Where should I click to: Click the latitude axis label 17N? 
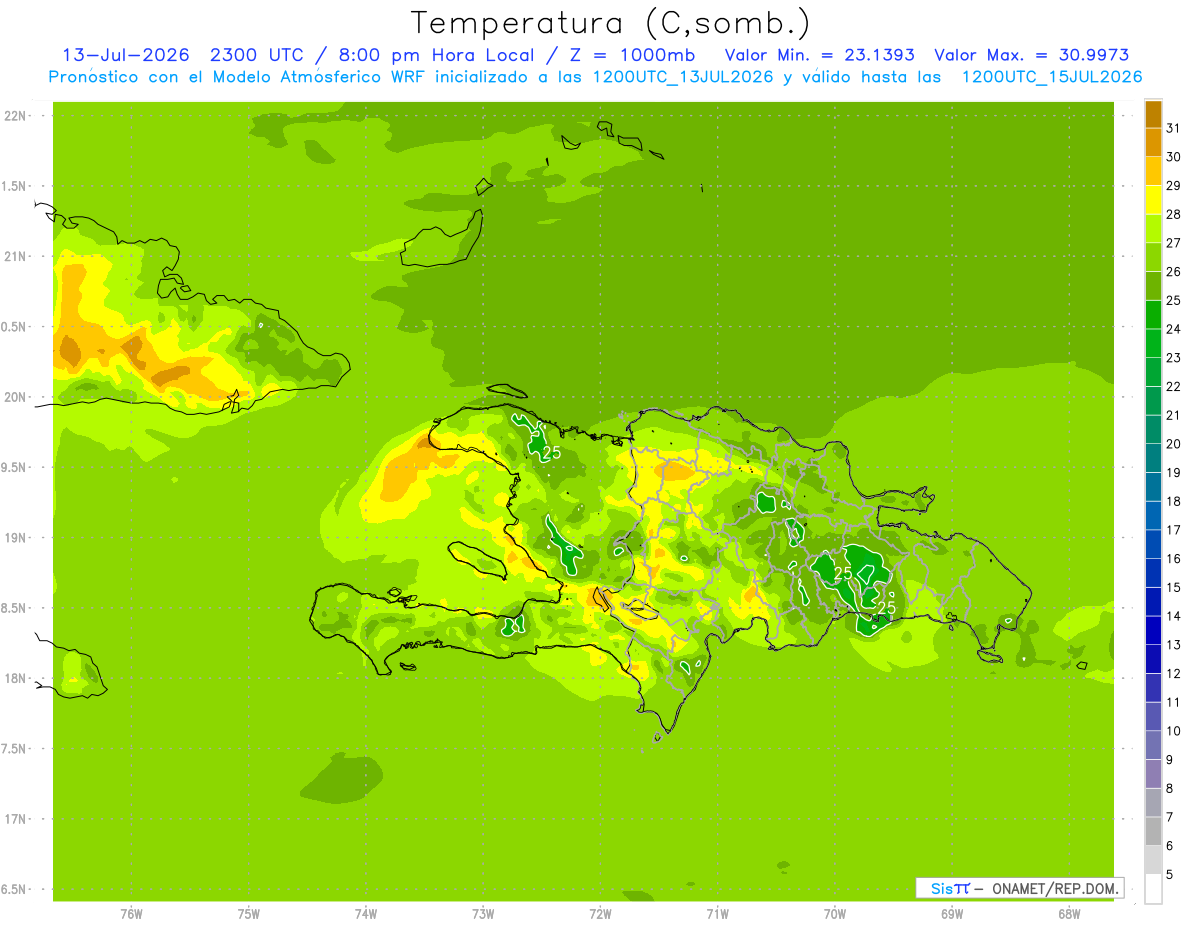[16, 819]
